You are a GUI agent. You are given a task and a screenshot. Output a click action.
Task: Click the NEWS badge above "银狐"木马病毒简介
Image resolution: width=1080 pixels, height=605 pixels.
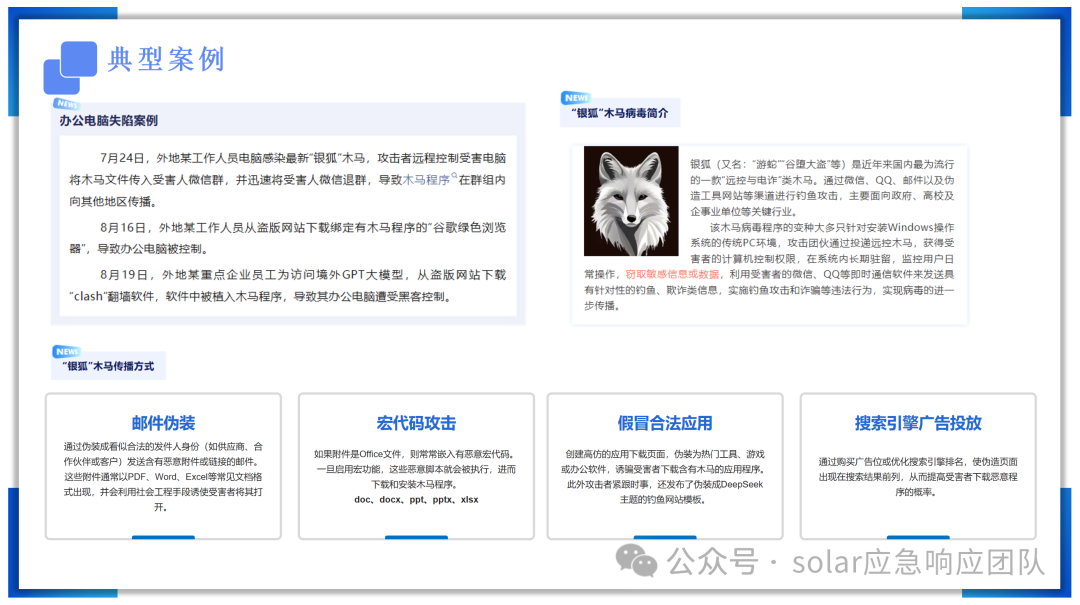pos(576,98)
